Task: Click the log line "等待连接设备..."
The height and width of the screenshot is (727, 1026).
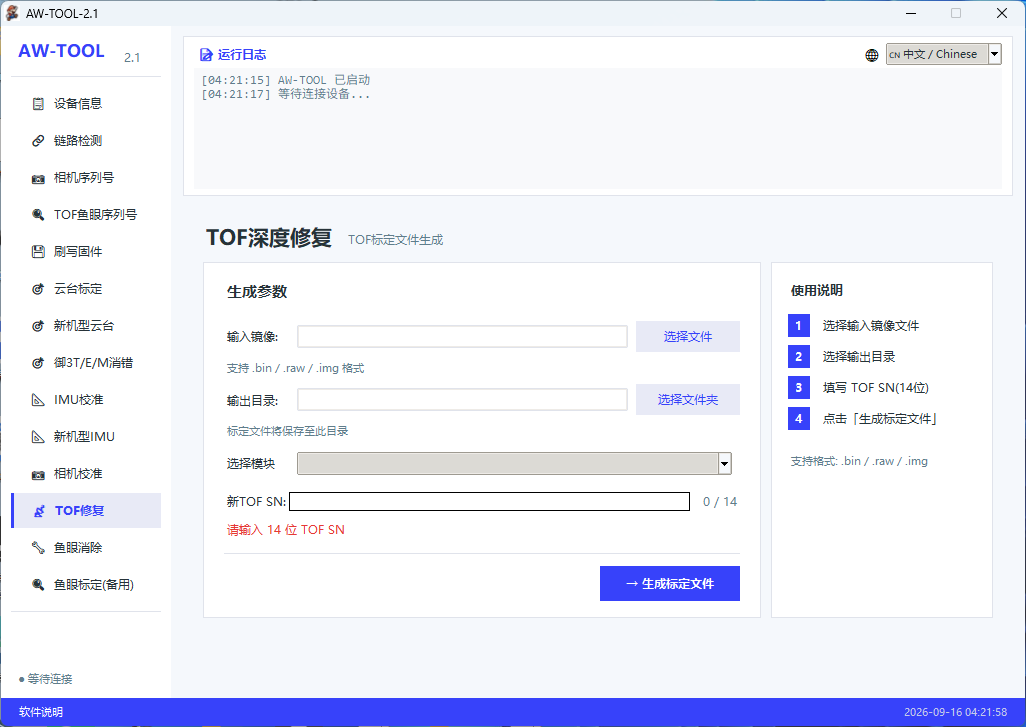Action: coord(285,94)
